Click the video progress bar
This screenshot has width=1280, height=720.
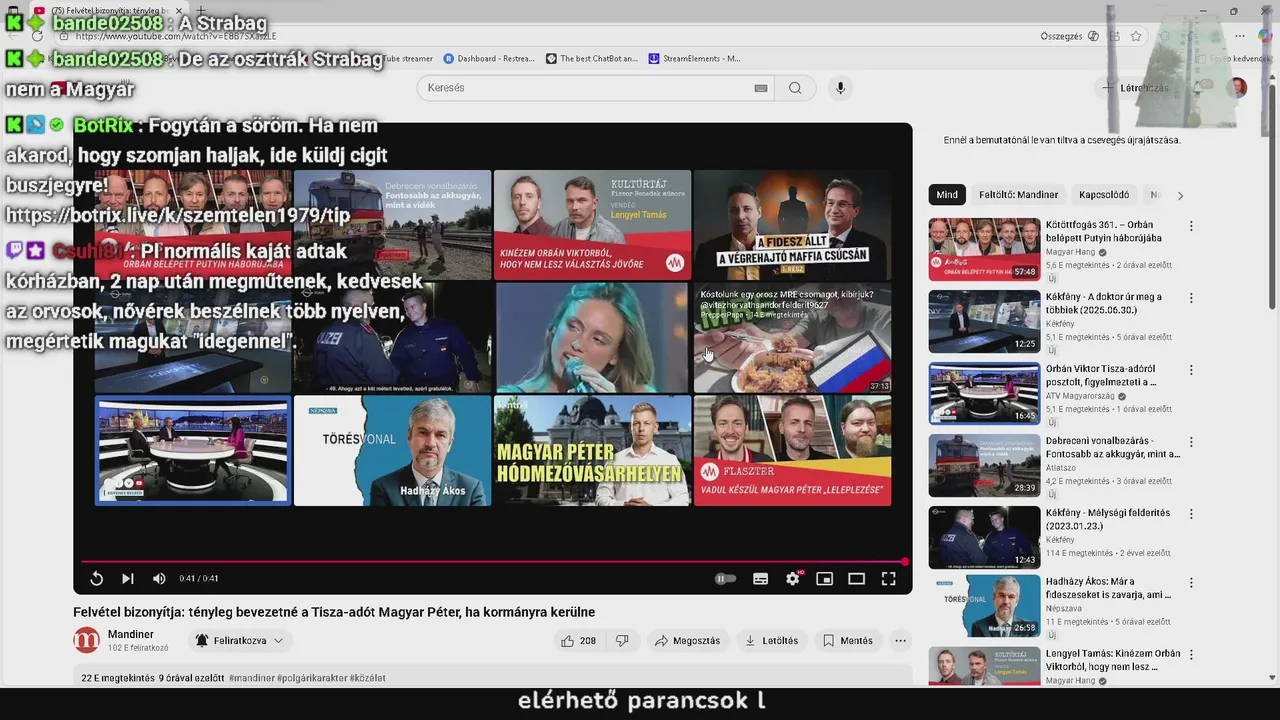pyautogui.click(x=493, y=561)
